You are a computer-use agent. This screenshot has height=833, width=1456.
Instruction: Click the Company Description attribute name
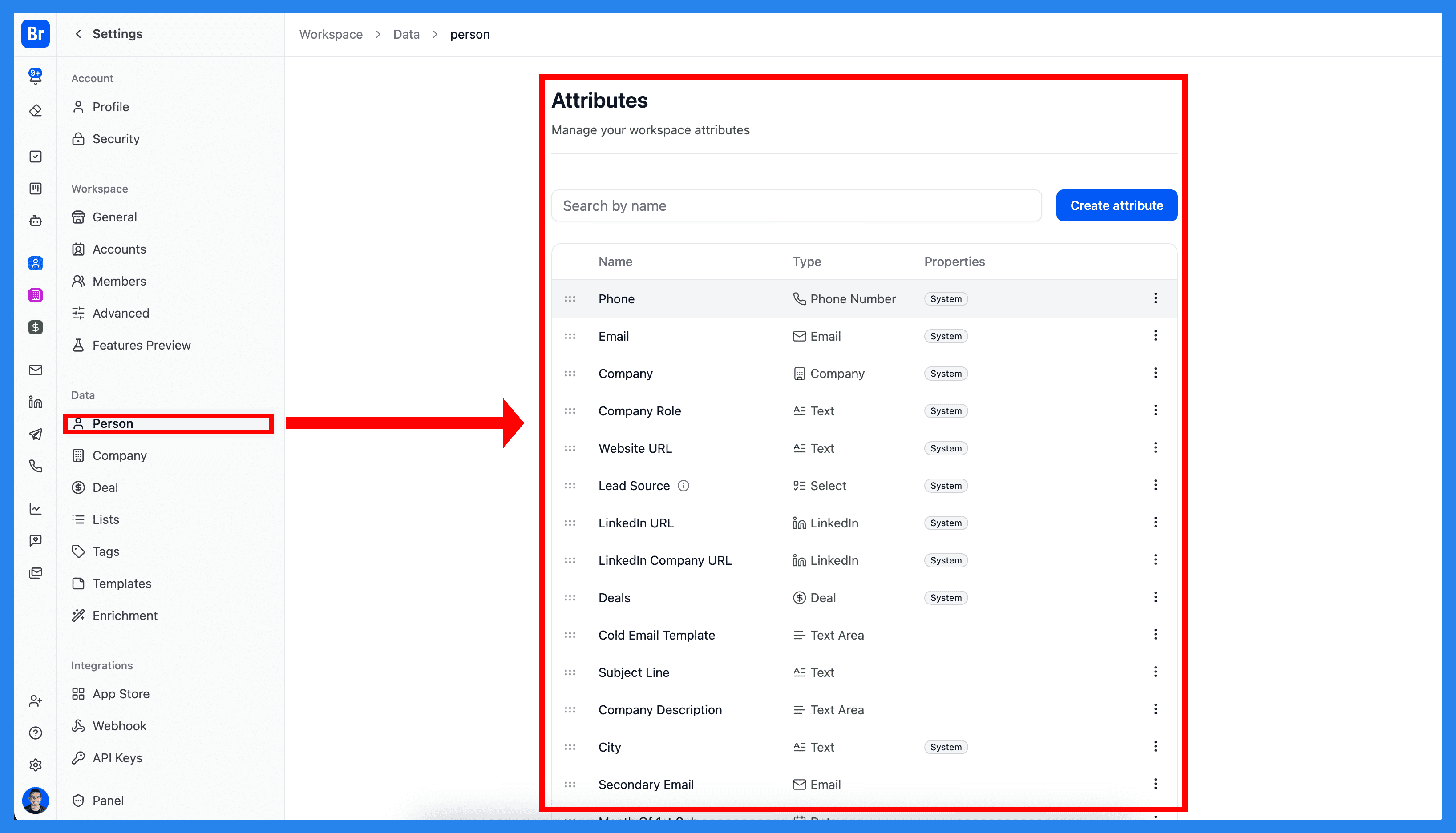660,710
